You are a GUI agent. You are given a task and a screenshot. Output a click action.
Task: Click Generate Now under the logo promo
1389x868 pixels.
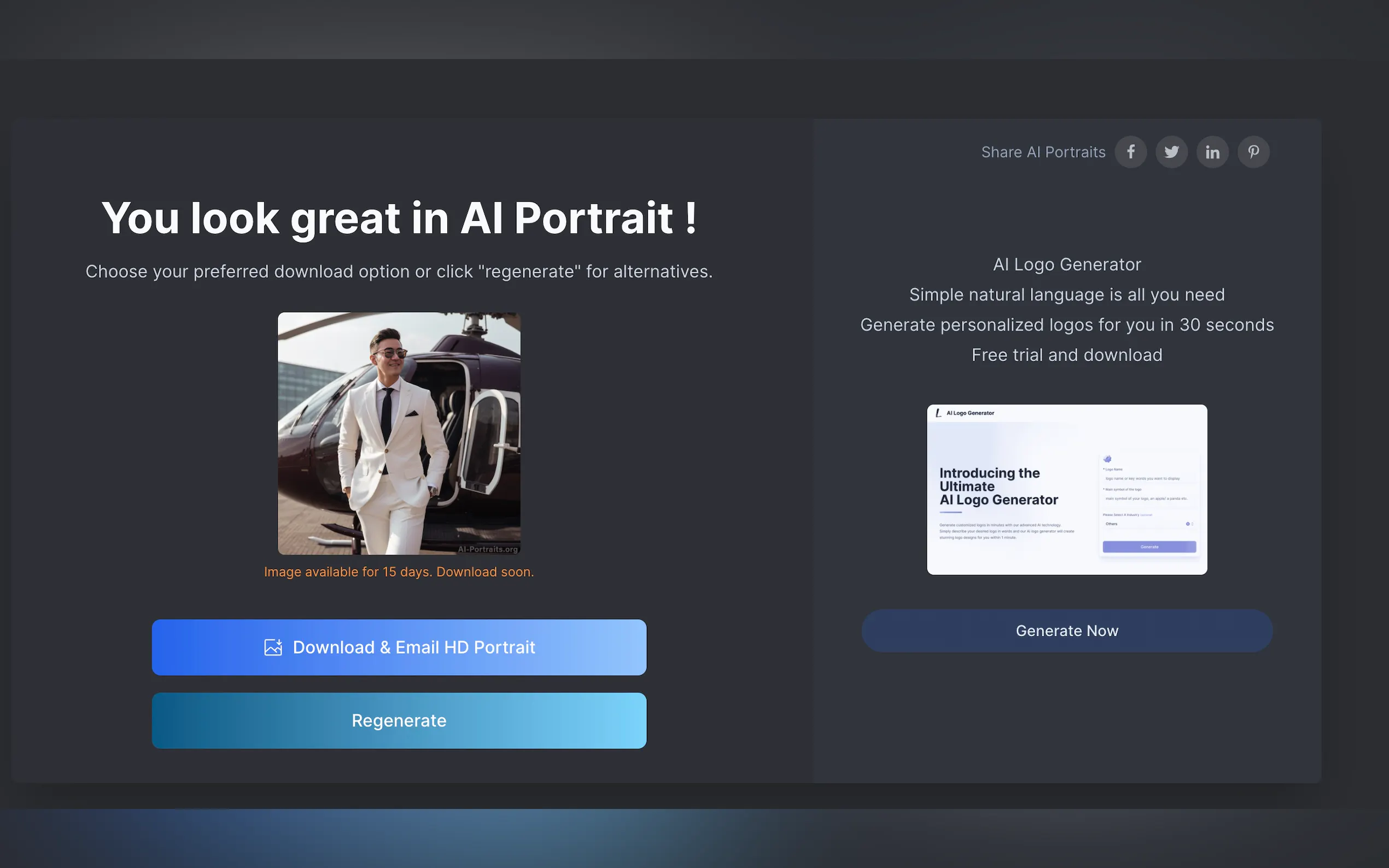pyautogui.click(x=1066, y=630)
